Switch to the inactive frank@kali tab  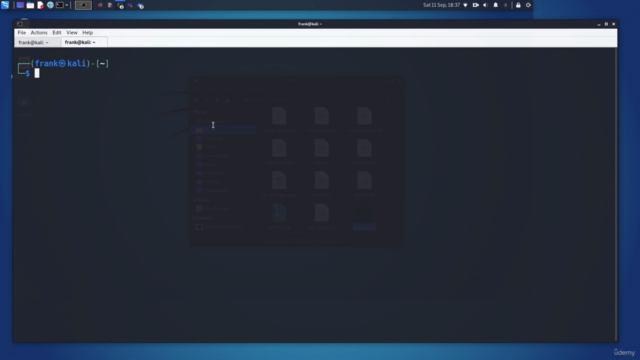click(x=37, y=42)
